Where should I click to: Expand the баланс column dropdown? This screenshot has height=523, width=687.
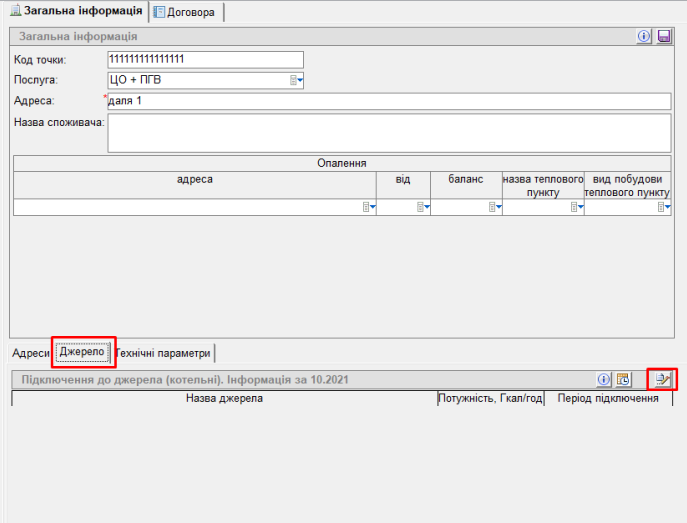(x=494, y=207)
